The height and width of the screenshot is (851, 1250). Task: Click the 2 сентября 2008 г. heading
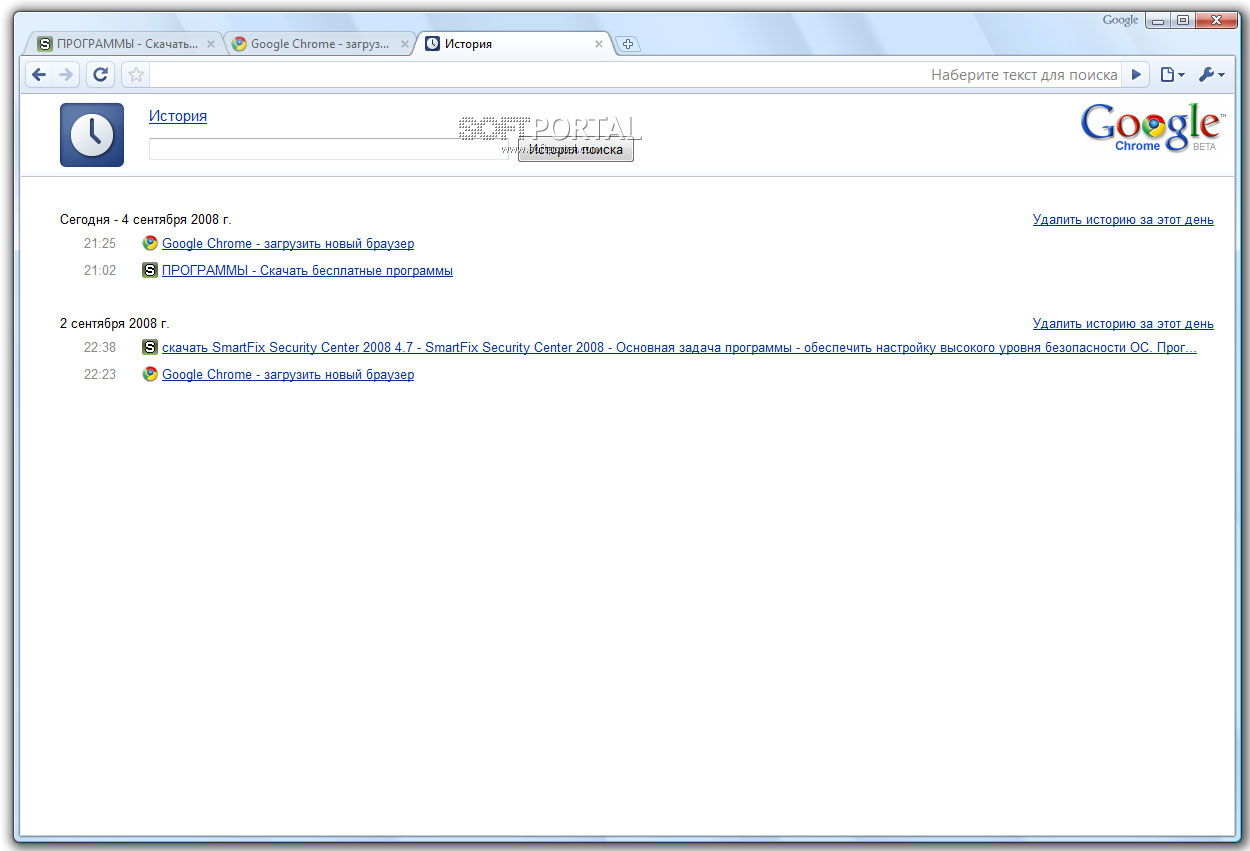click(x=115, y=324)
